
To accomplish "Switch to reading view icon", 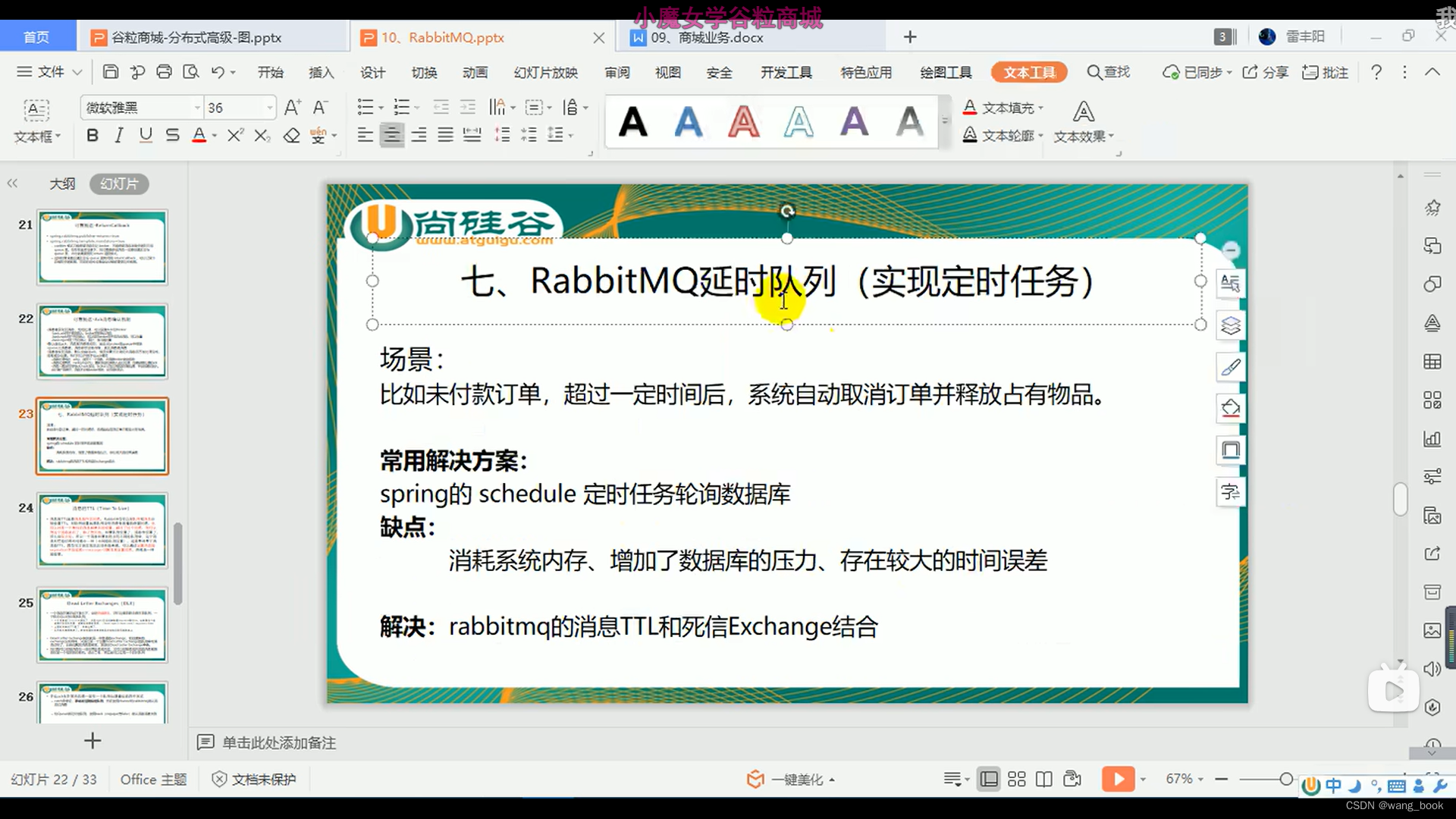I will pos(1043,779).
